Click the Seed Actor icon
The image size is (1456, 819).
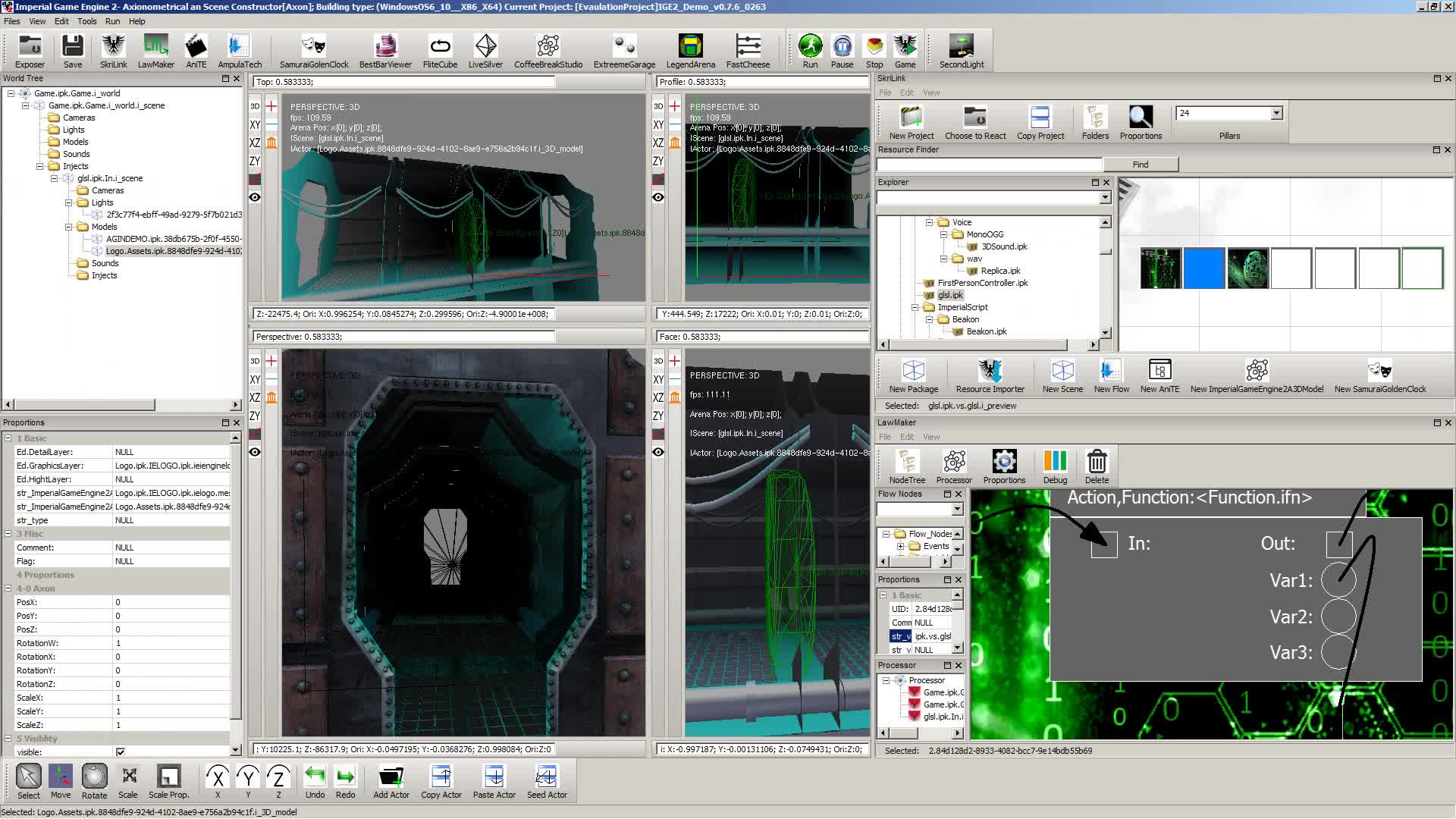click(x=547, y=781)
